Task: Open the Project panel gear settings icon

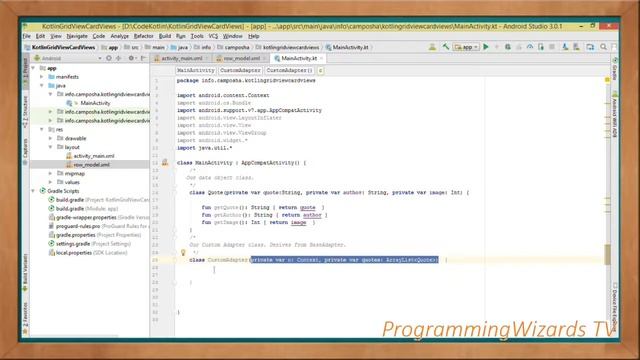Action: (x=131, y=58)
